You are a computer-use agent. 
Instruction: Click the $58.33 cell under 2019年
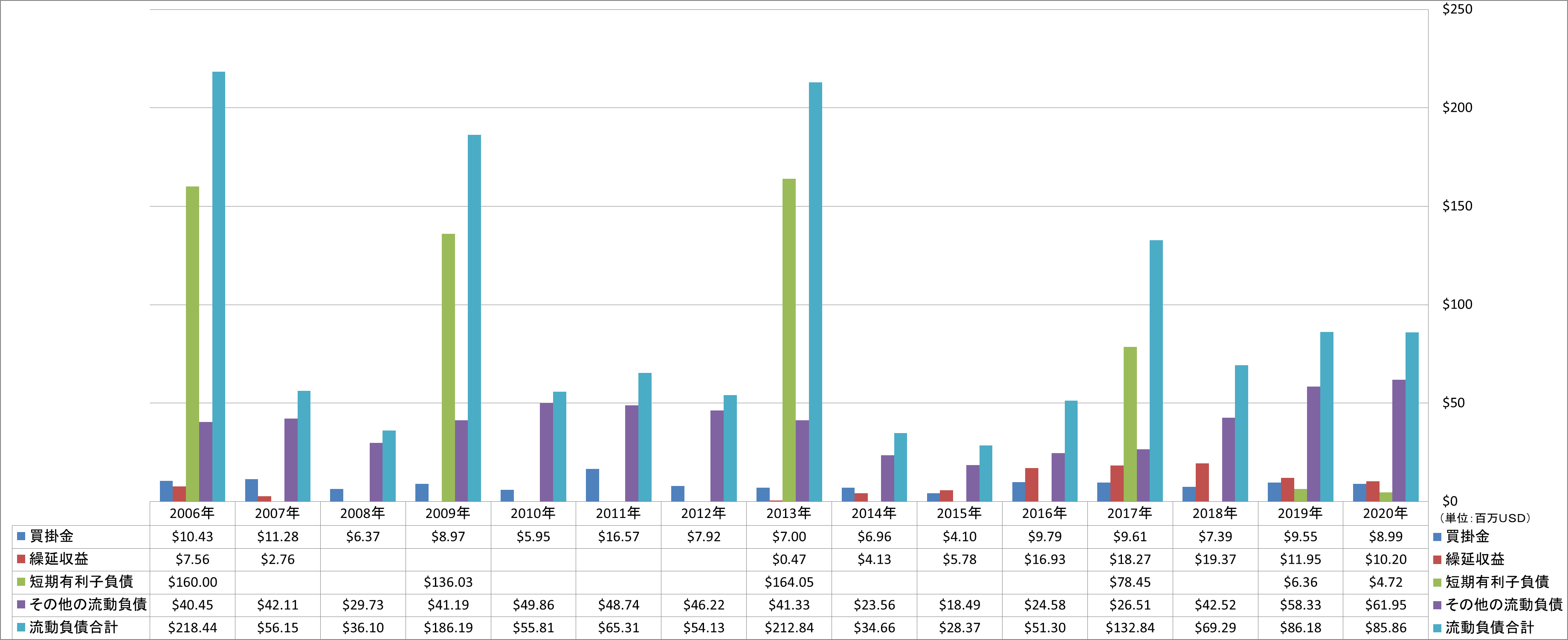click(x=1300, y=605)
